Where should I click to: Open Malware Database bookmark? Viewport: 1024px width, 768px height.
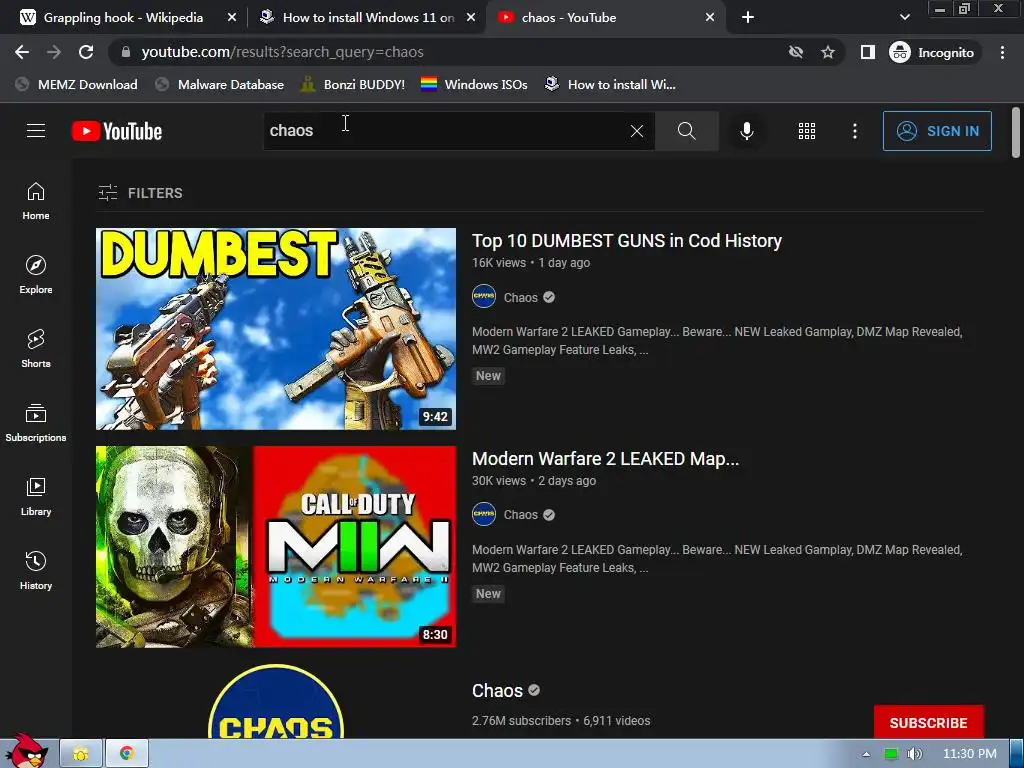click(x=220, y=84)
